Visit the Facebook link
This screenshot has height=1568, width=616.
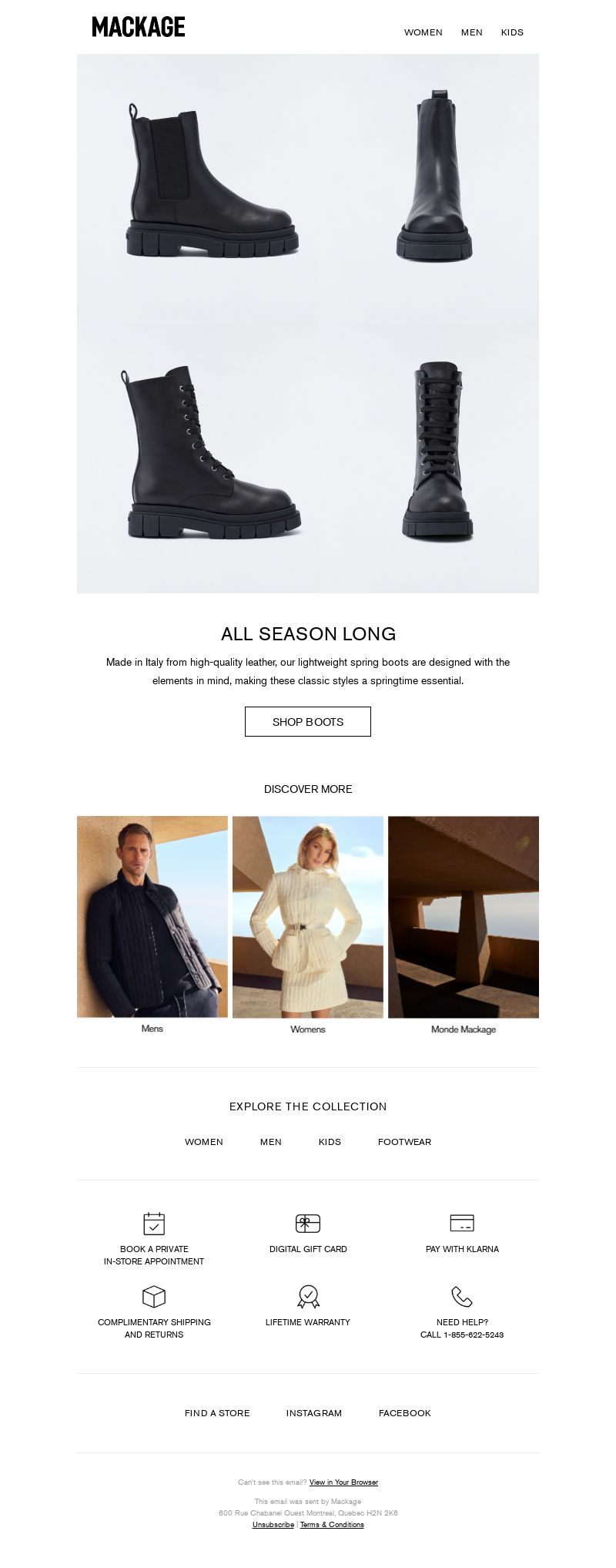tap(405, 1413)
